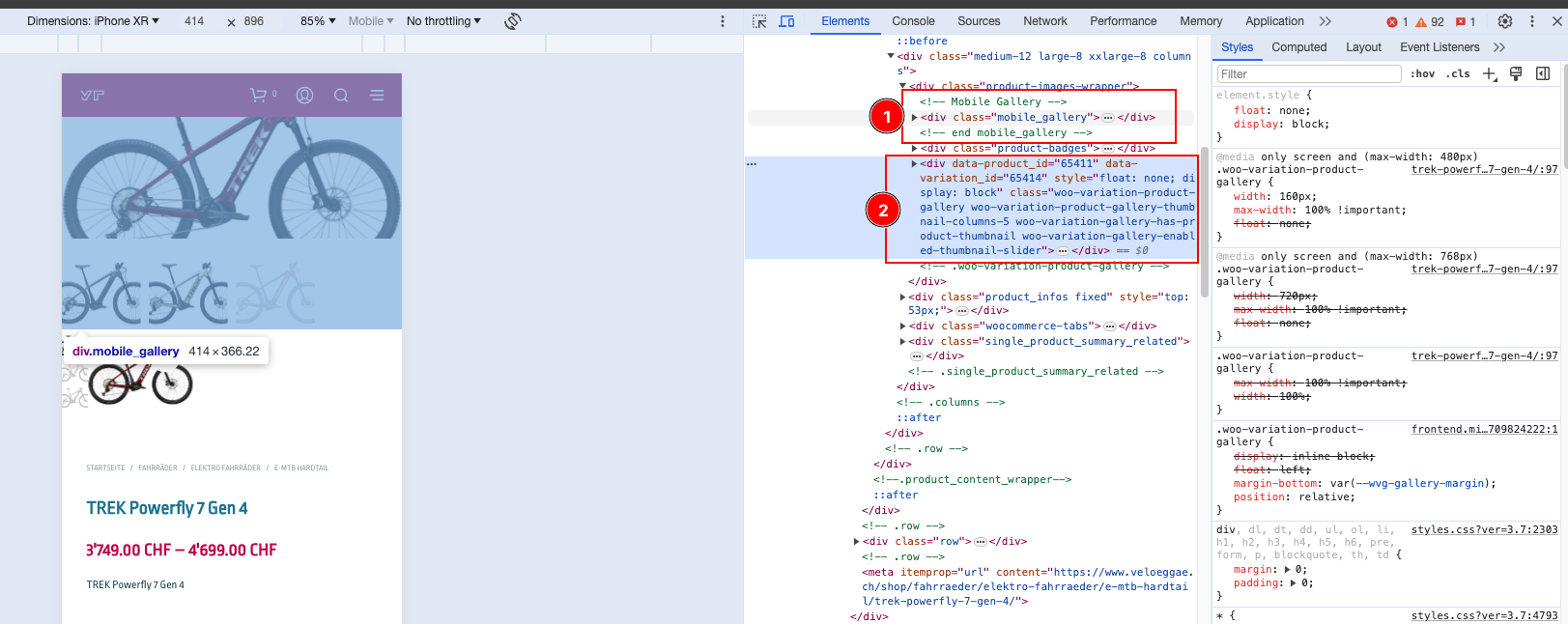Expand ellipsis of the row div
The width and height of the screenshot is (1568, 624).
pyautogui.click(x=981, y=542)
